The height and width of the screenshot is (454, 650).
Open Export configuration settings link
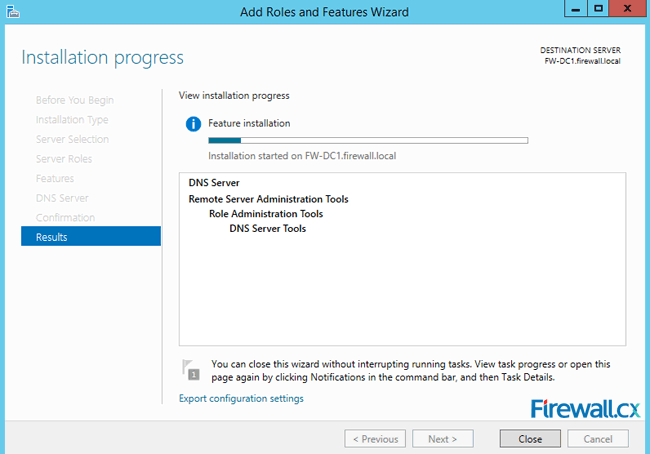point(241,398)
